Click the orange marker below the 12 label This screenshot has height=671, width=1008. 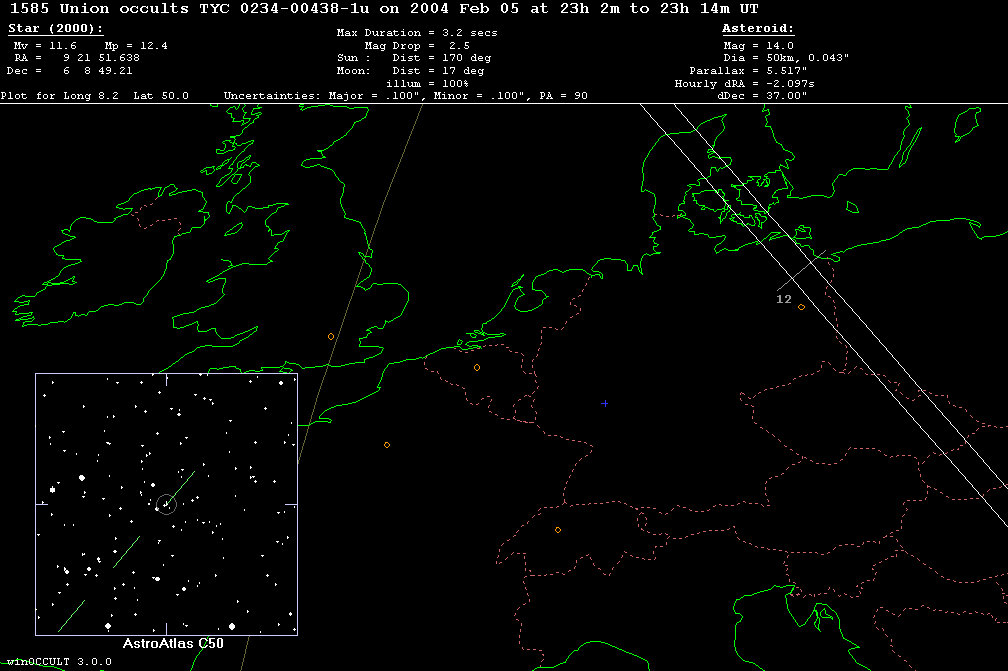801,306
